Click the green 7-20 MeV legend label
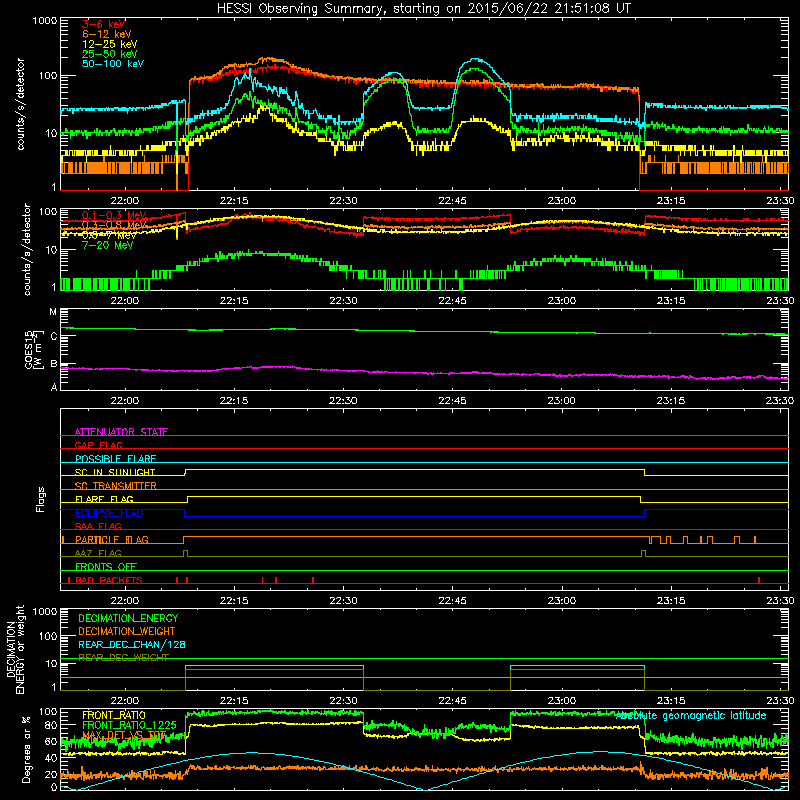This screenshot has width=800, height=800. click(x=108, y=245)
